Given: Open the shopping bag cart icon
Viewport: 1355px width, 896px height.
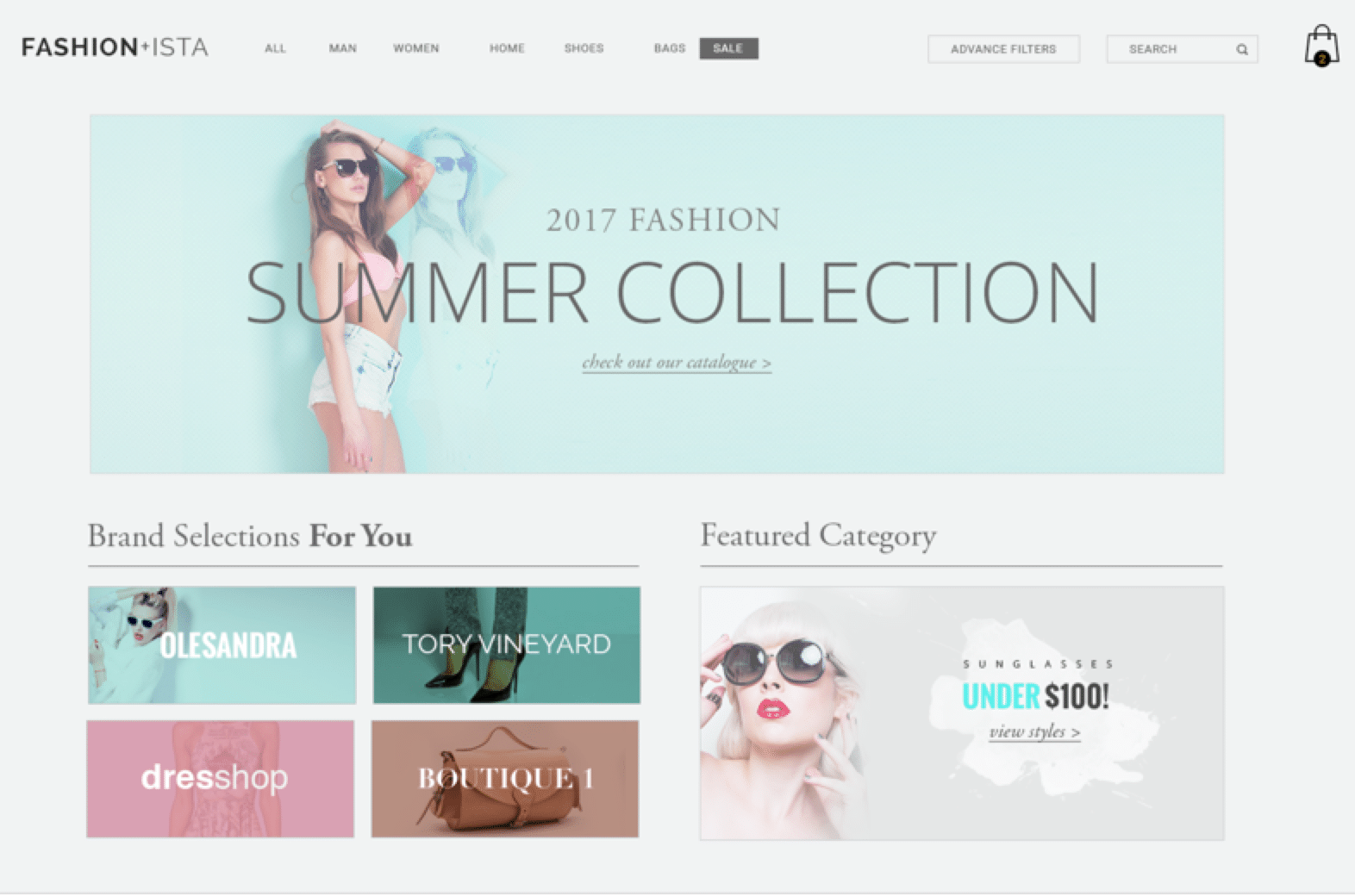Looking at the screenshot, I should click(1321, 46).
